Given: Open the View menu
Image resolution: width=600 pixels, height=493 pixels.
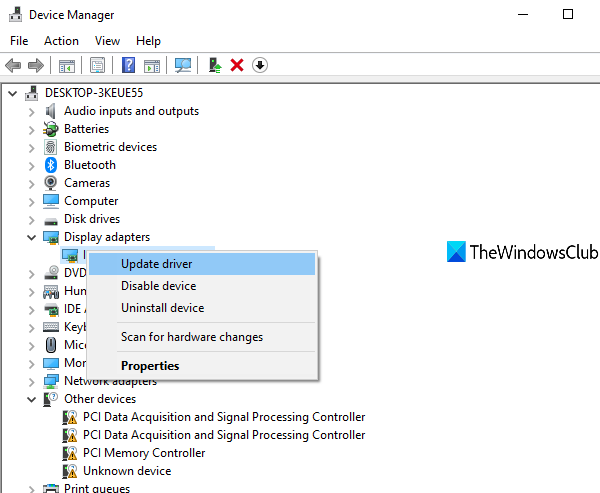Looking at the screenshot, I should click(x=107, y=41).
